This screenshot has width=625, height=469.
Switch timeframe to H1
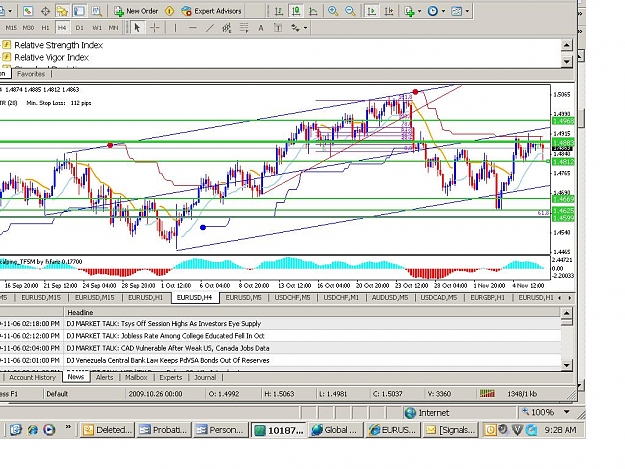(45, 27)
